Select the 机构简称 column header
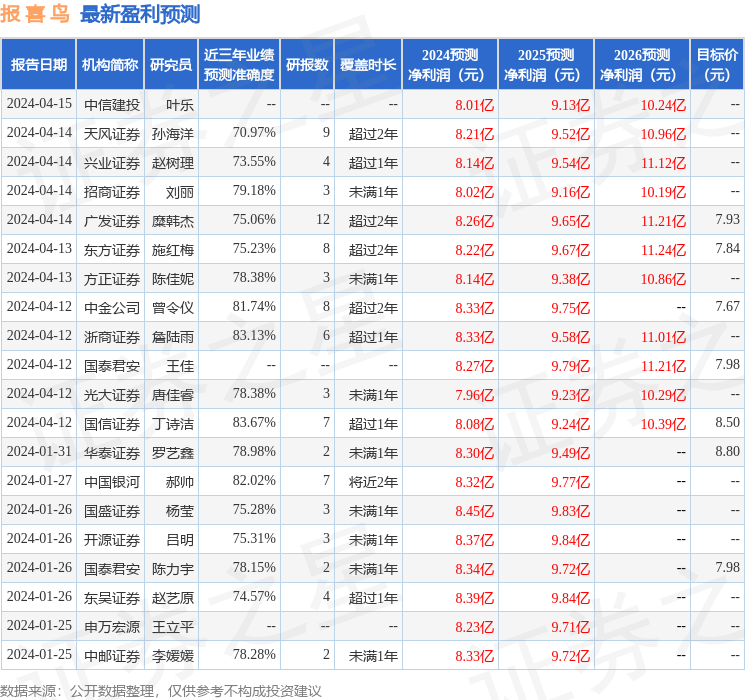 pos(110,65)
